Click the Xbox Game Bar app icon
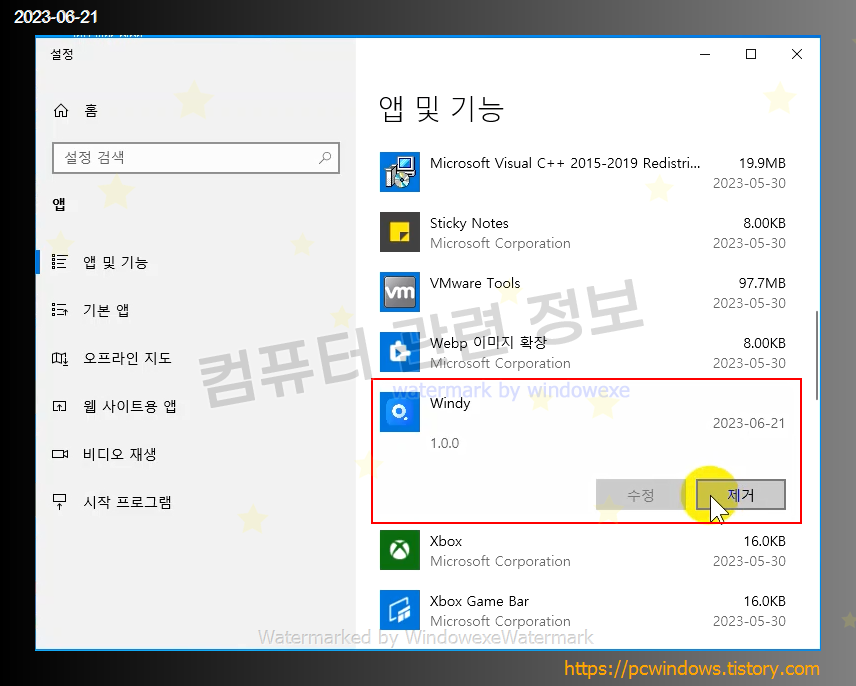 [400, 610]
